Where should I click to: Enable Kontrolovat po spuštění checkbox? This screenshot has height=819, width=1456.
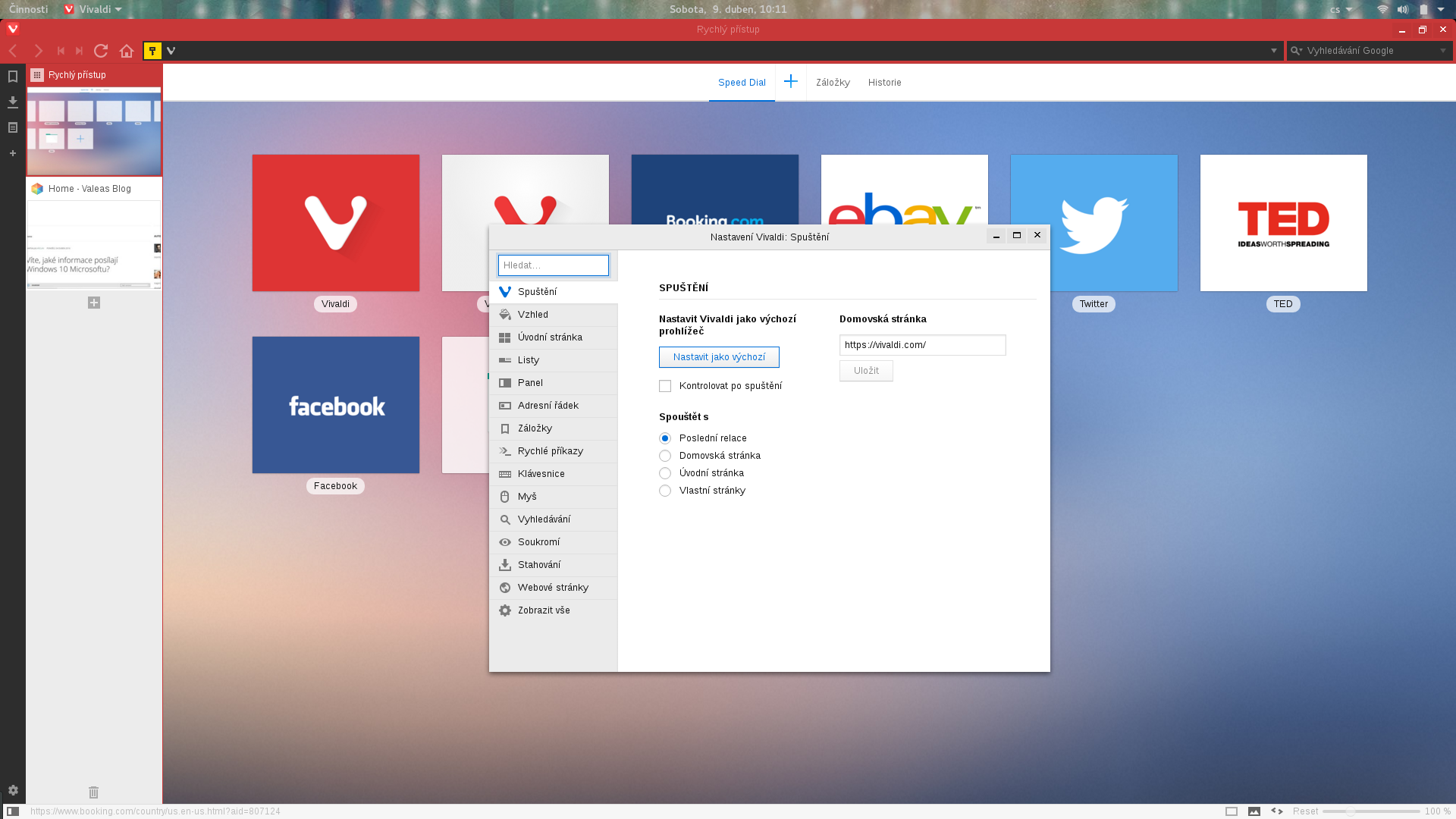(x=665, y=386)
